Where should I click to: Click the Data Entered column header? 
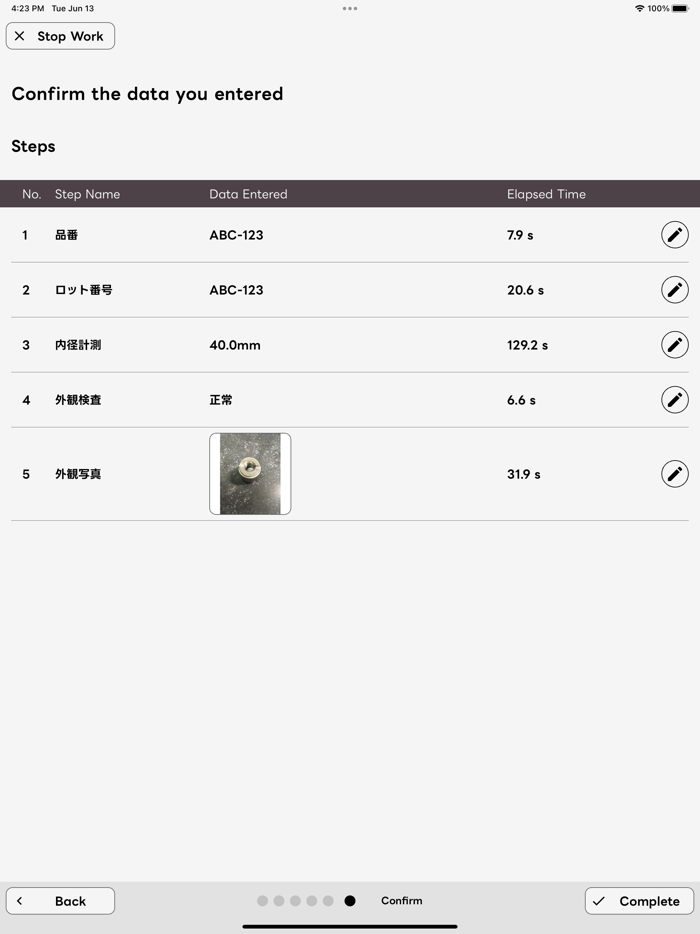point(248,194)
